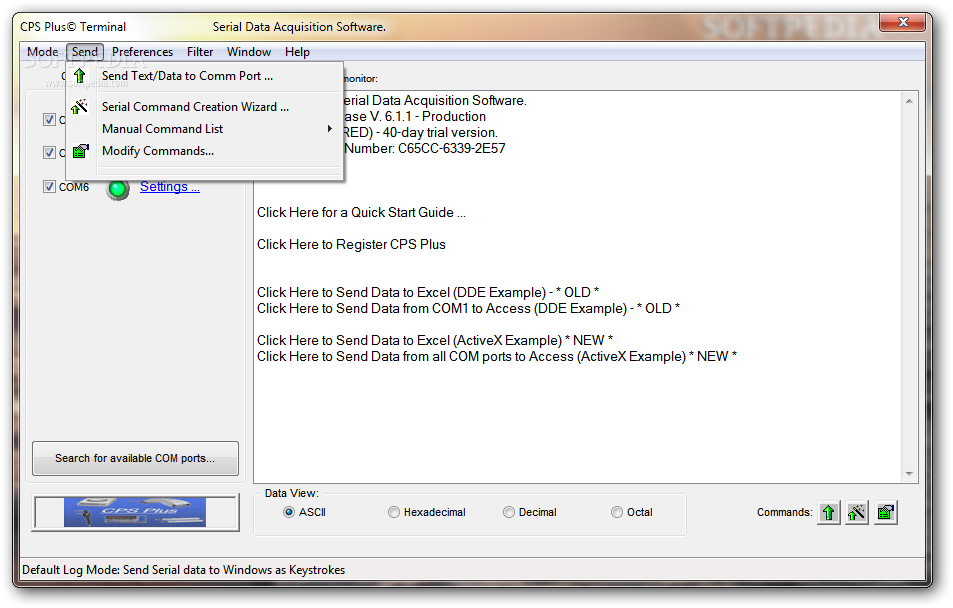Click Here for a Quick Start Guide
The height and width of the screenshot is (608, 953).
click(x=361, y=213)
